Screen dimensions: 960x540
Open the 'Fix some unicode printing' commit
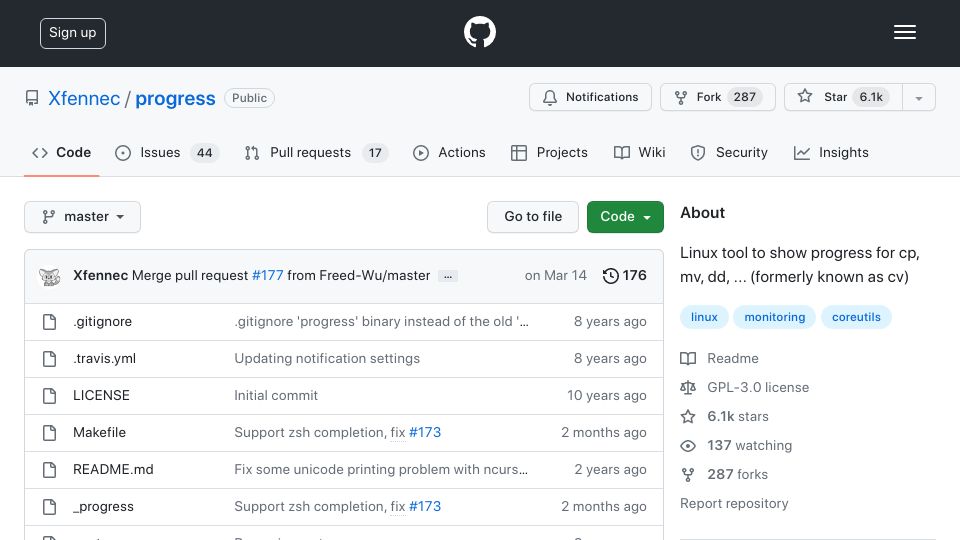(381, 470)
